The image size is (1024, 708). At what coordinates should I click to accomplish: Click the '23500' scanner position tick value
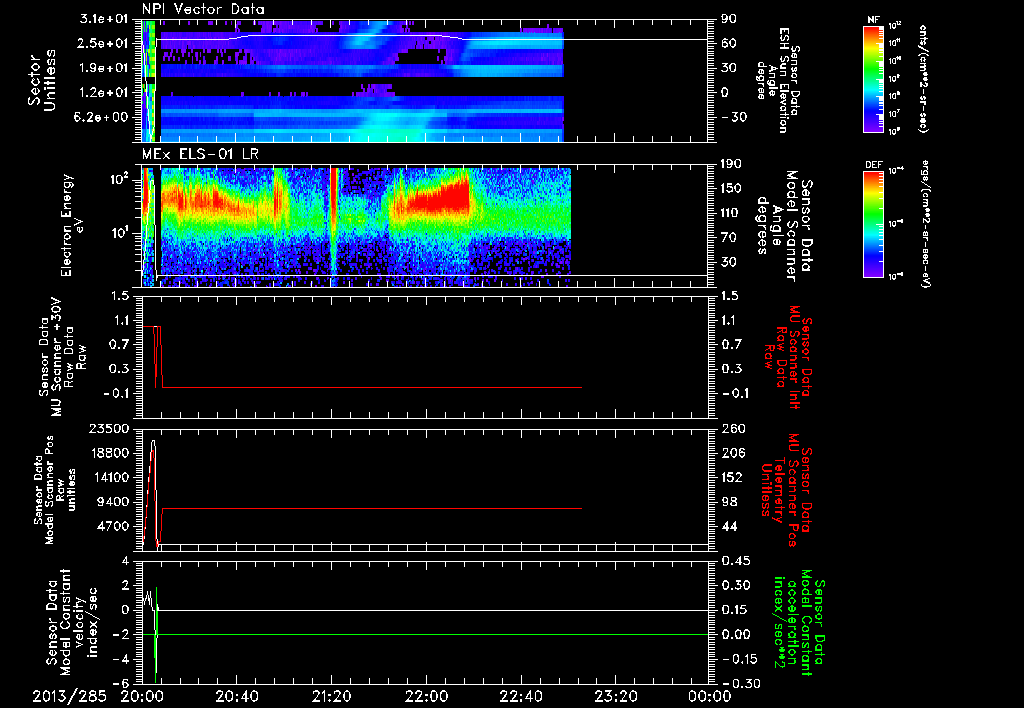[x=110, y=428]
